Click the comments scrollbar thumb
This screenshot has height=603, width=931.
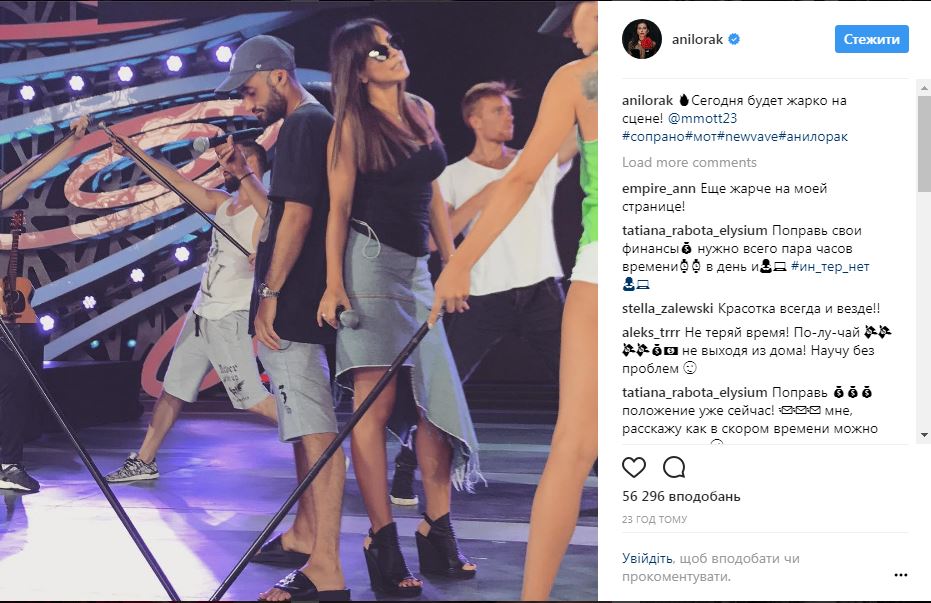point(924,144)
